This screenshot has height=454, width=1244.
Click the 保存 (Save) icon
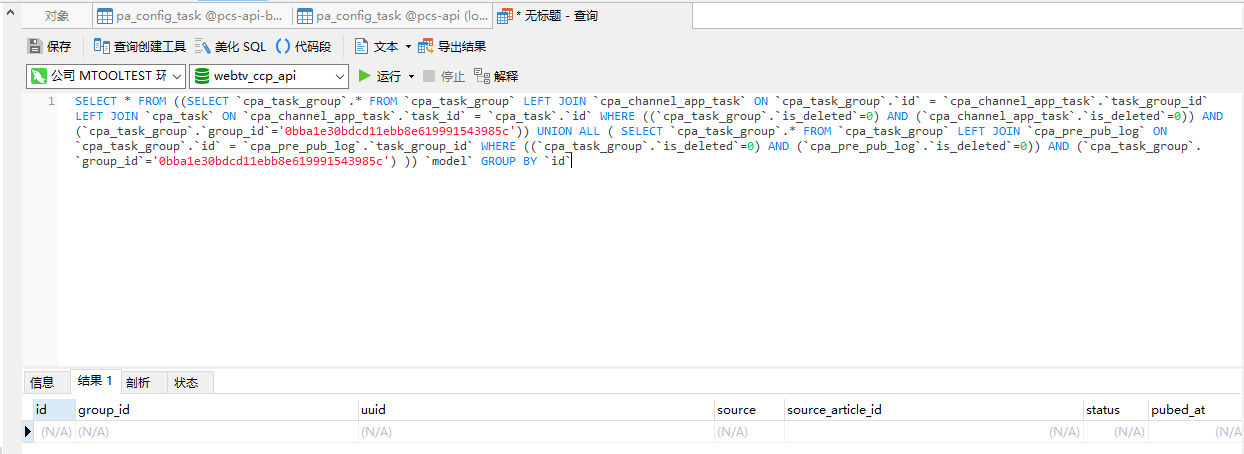click(35, 46)
